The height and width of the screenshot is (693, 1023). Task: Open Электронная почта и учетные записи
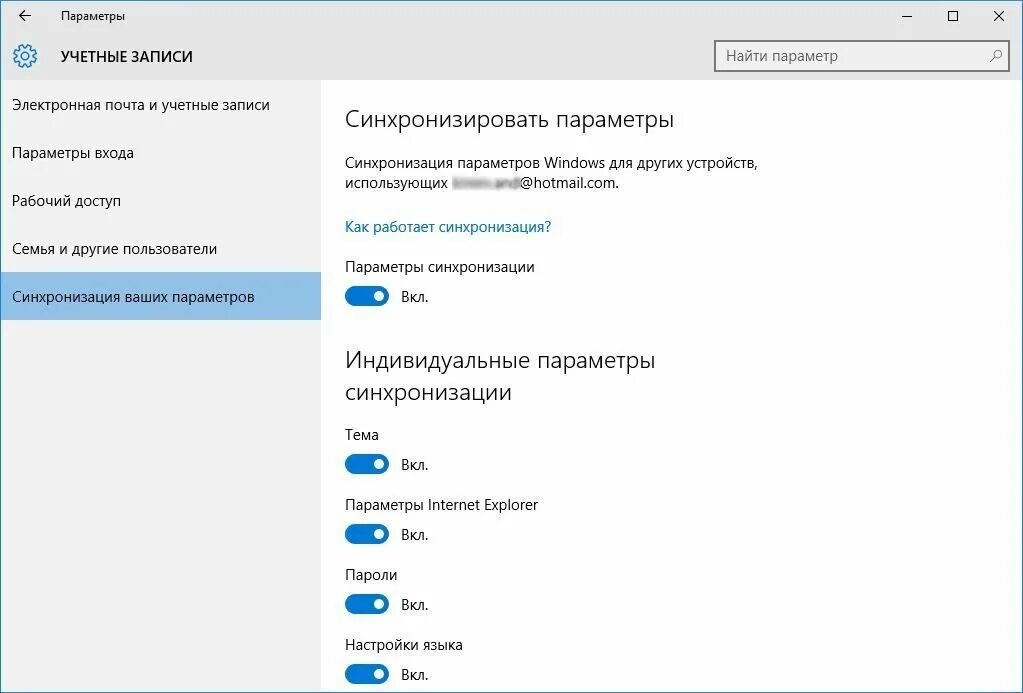tap(141, 105)
